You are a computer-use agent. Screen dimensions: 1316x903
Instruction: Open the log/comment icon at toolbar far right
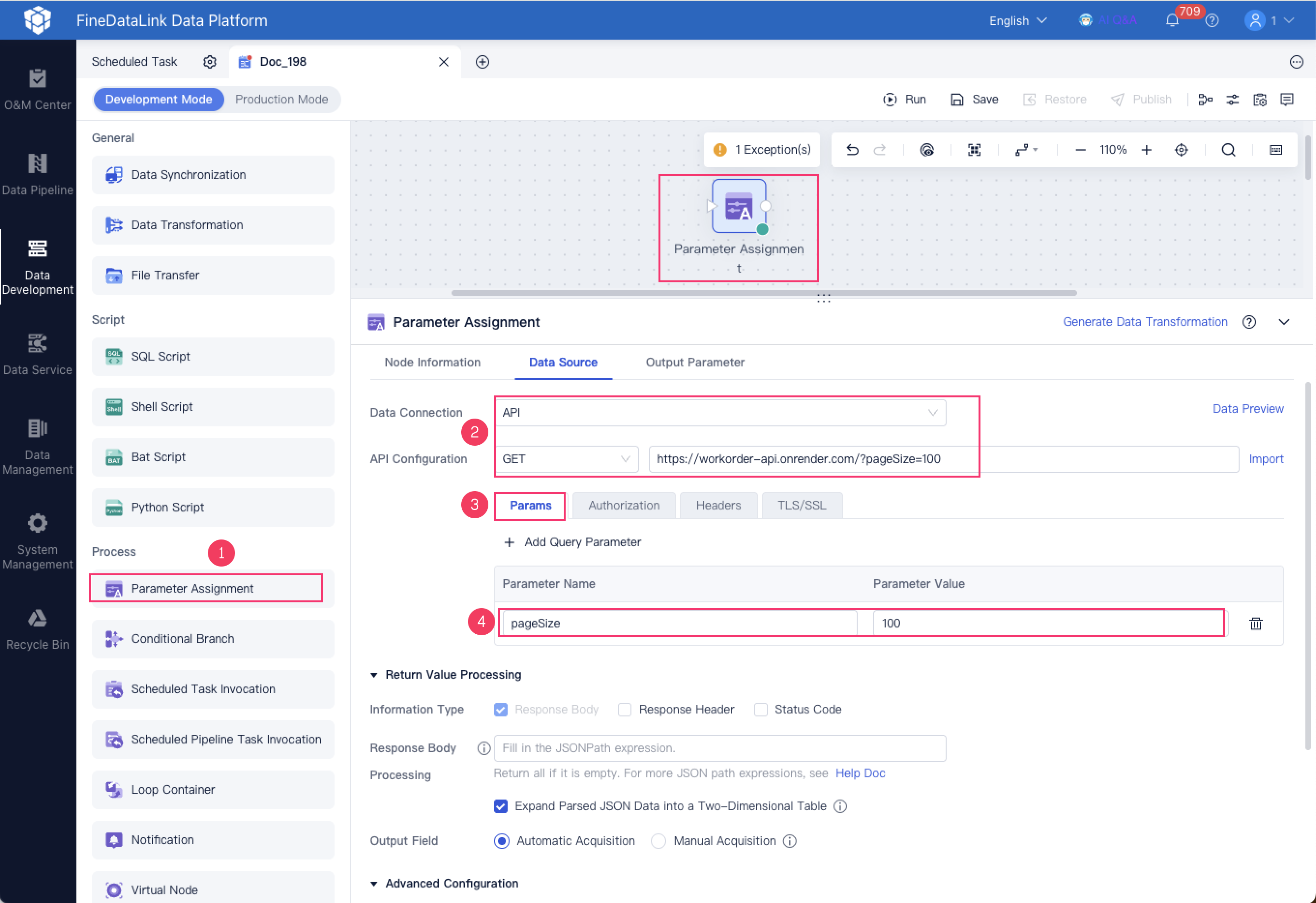coord(1287,100)
